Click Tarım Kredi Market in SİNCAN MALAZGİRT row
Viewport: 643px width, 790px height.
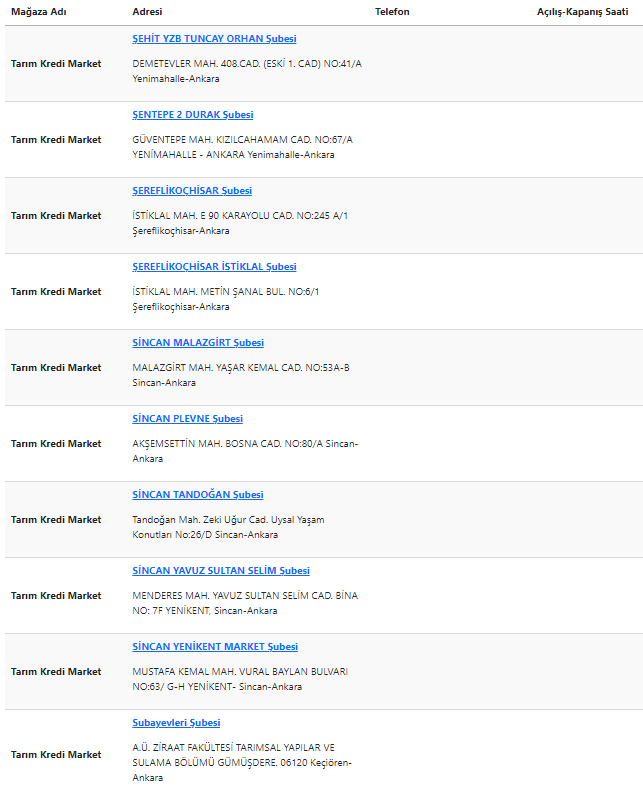point(56,368)
